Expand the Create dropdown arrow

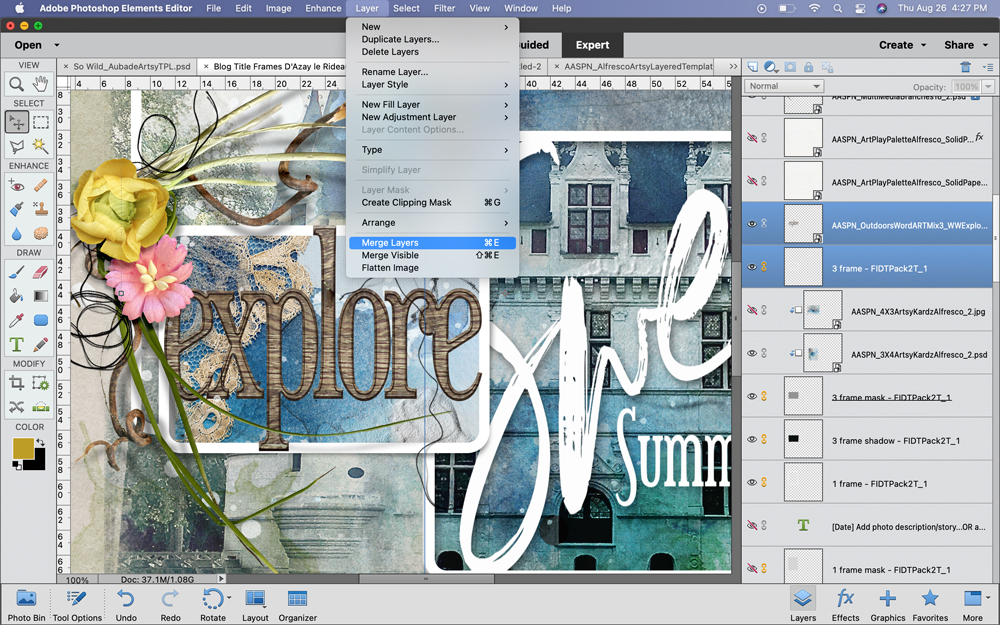tap(923, 45)
